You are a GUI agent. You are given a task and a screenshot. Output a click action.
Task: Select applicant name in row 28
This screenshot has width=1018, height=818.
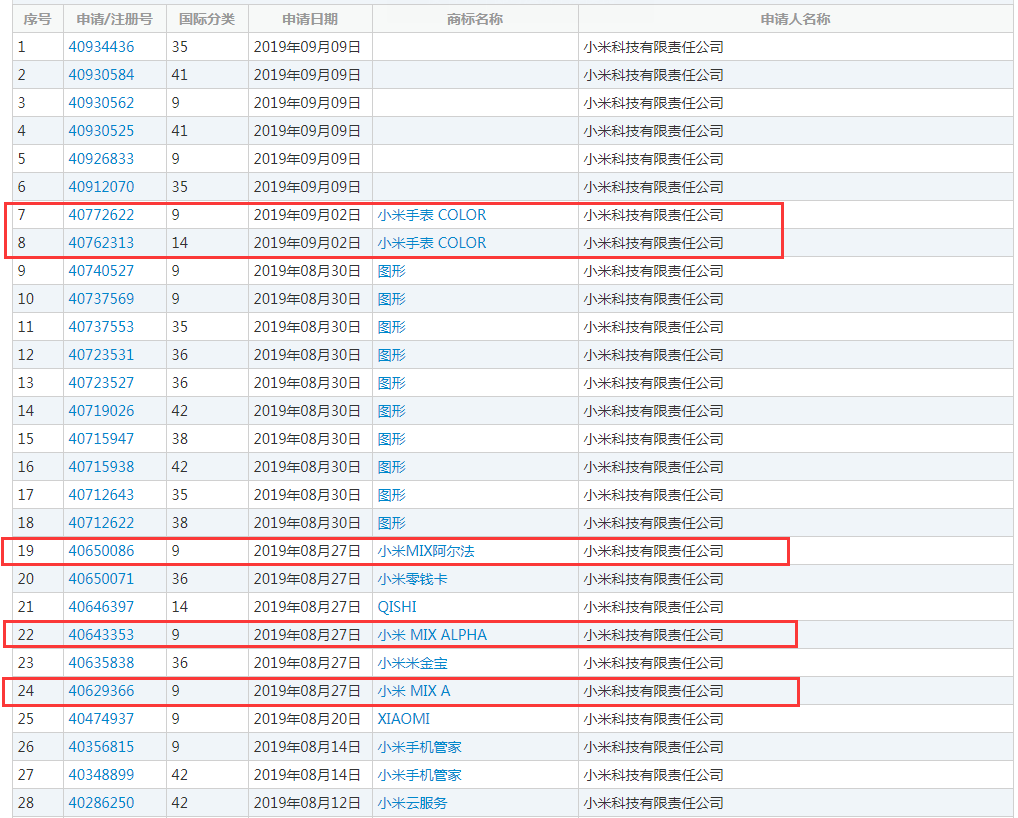pos(653,802)
